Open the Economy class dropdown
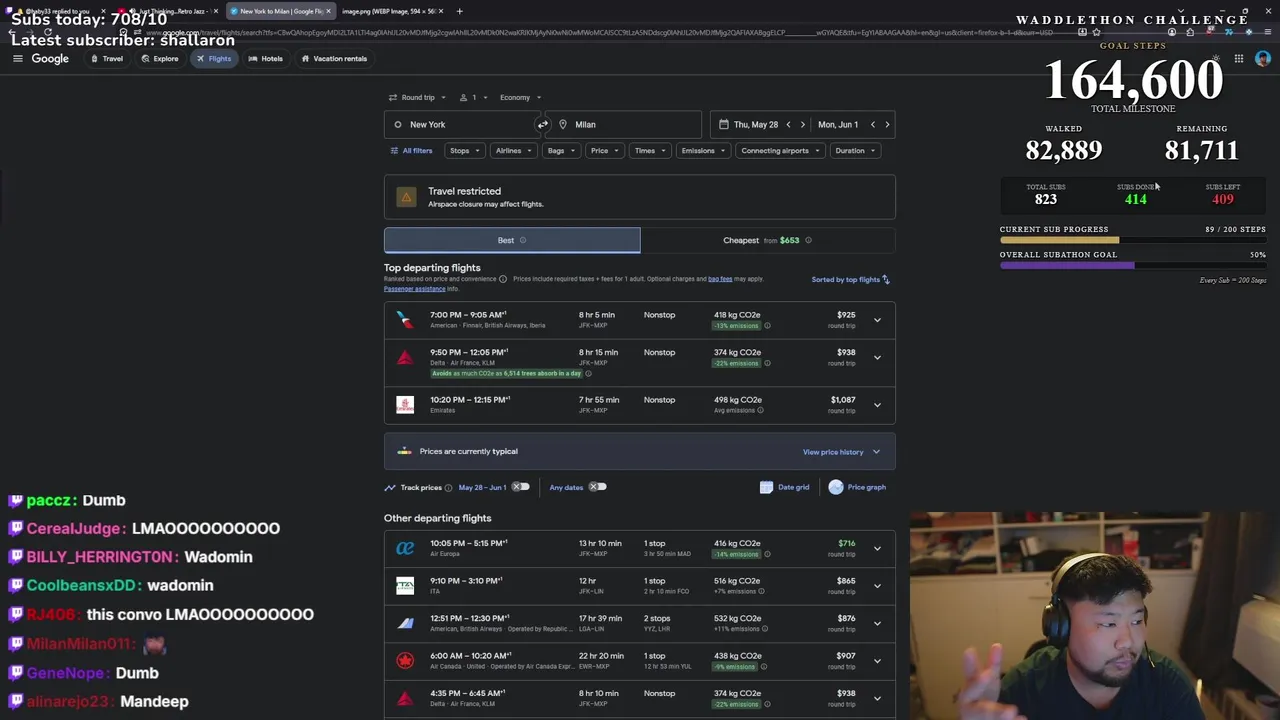This screenshot has height=720, width=1280. [520, 97]
